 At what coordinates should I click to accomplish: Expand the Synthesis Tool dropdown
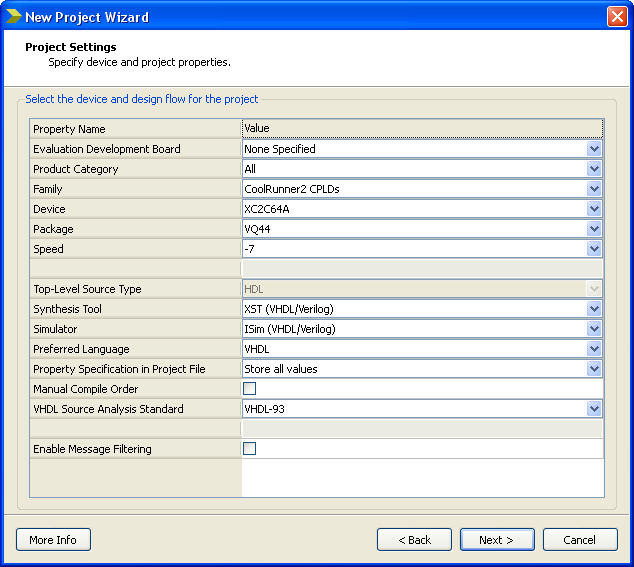[x=594, y=309]
